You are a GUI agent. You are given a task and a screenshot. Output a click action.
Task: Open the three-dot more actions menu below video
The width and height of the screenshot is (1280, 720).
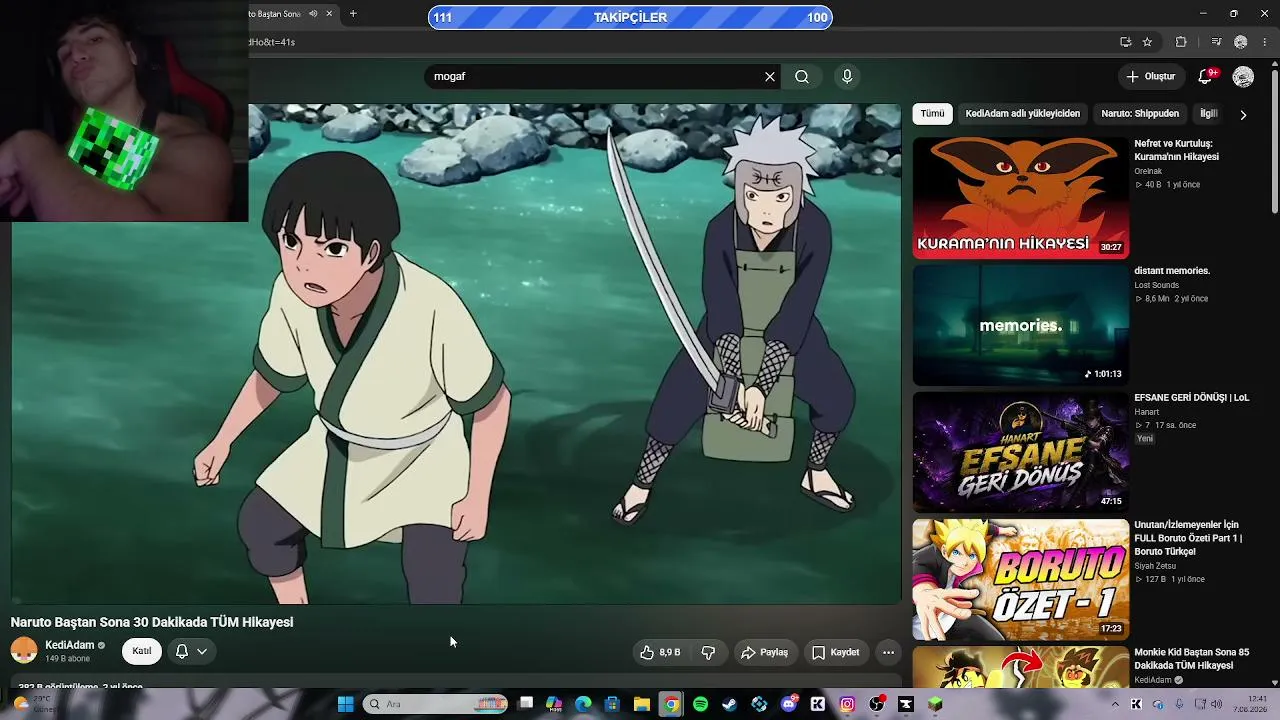[x=888, y=652]
